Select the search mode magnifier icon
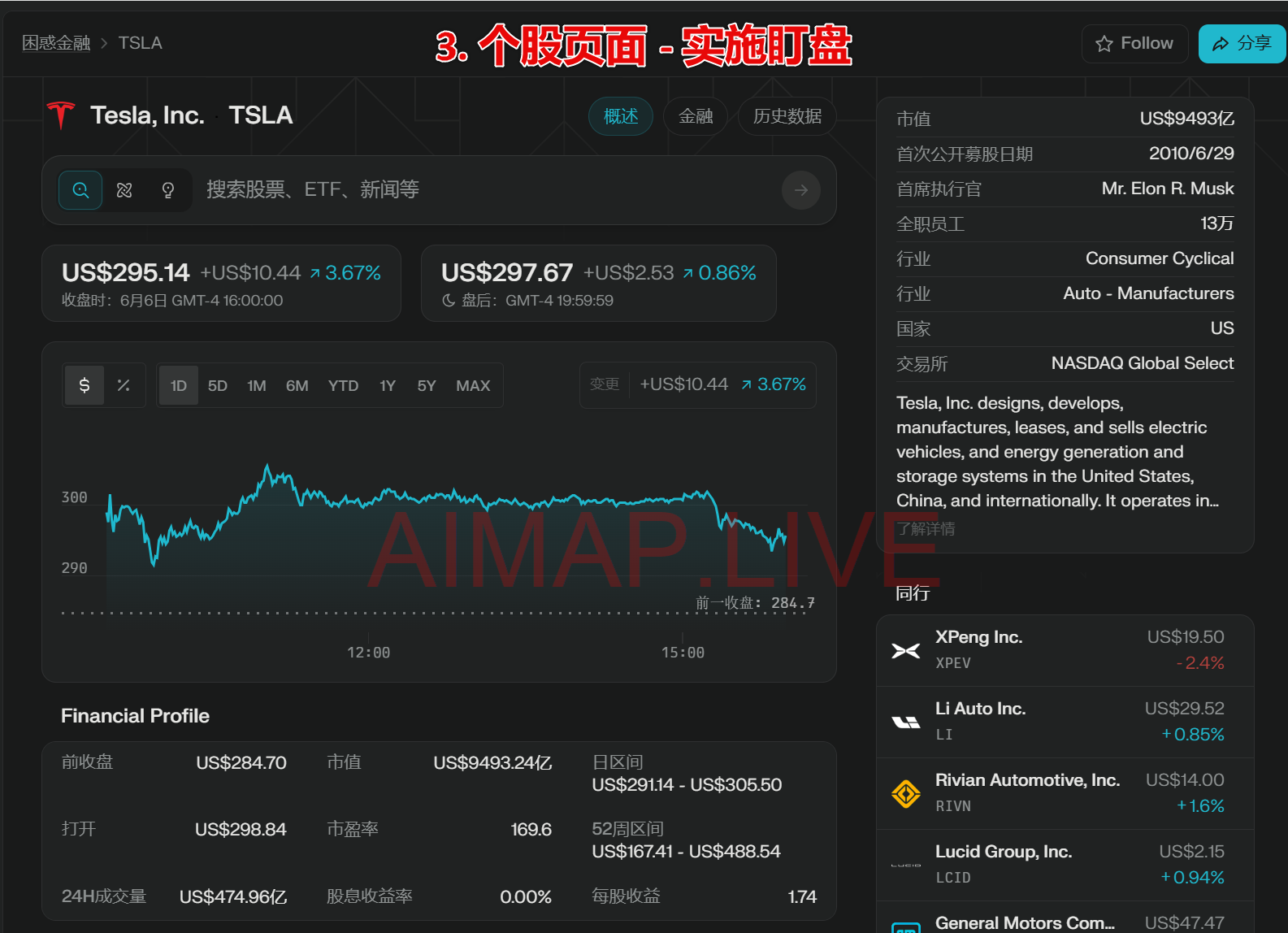1288x933 pixels. 80,190
